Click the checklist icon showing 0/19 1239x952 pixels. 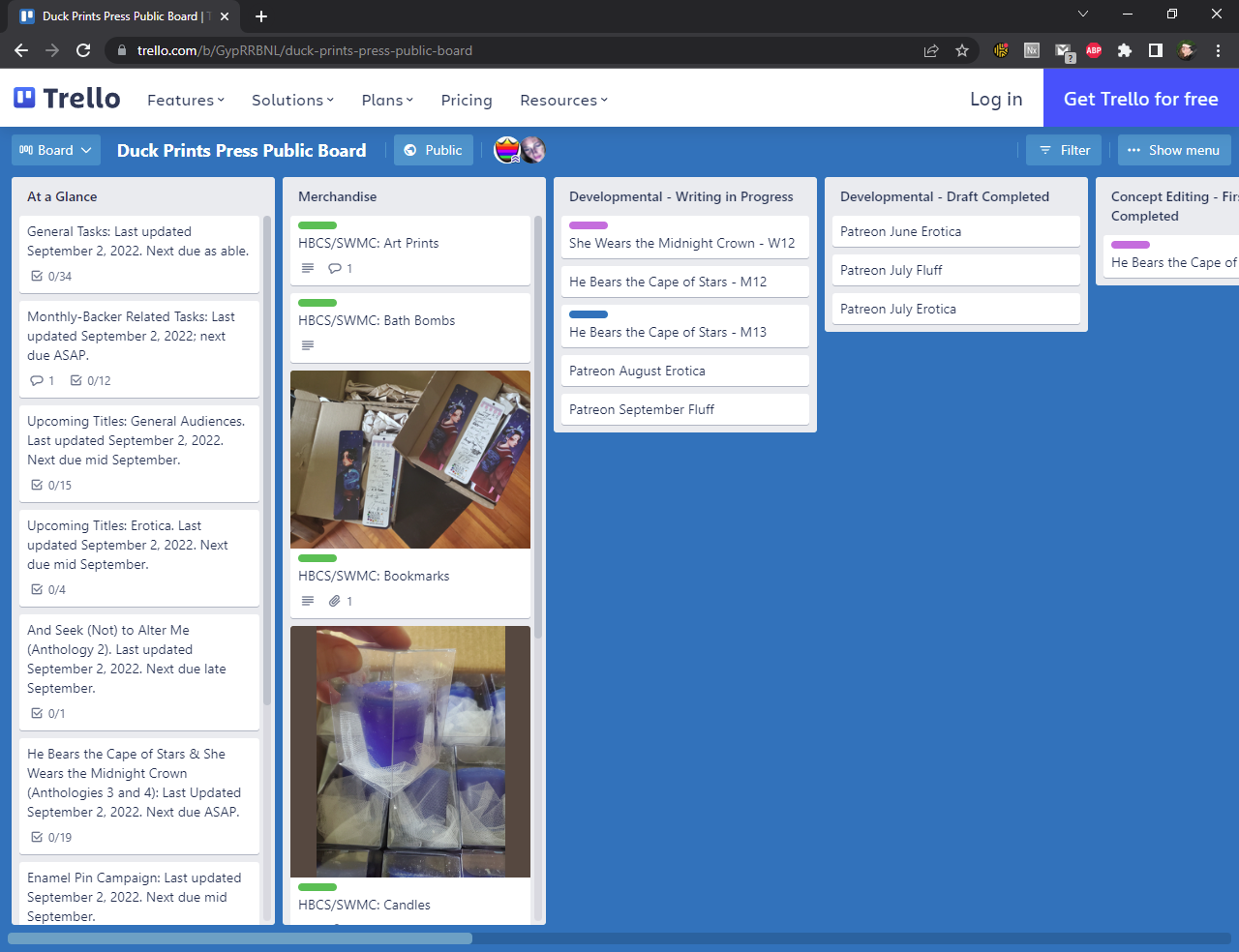[x=37, y=837]
